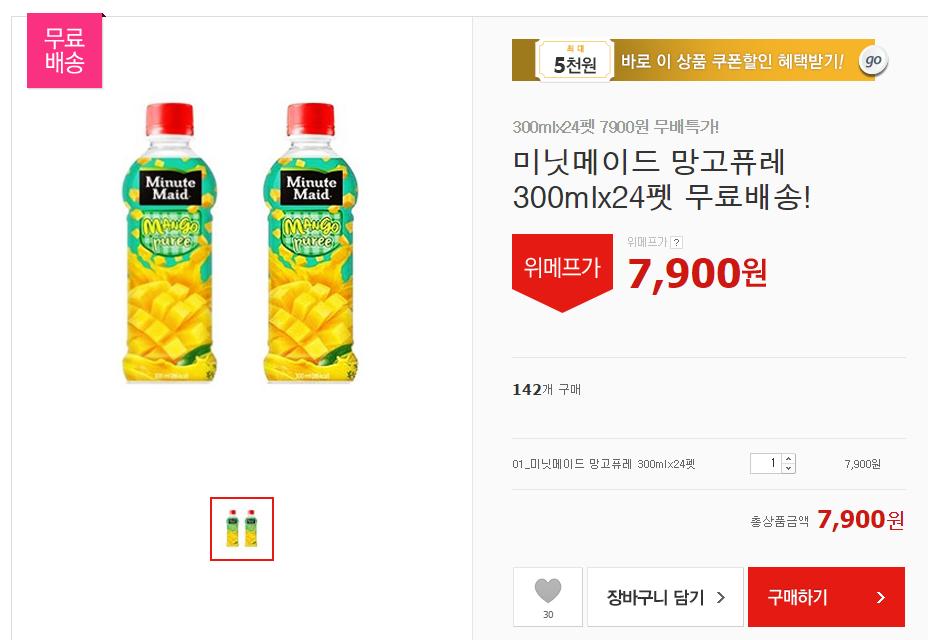Click the chevron arrow beside 장바구니 담기
928x640 pixels.
coord(721,597)
